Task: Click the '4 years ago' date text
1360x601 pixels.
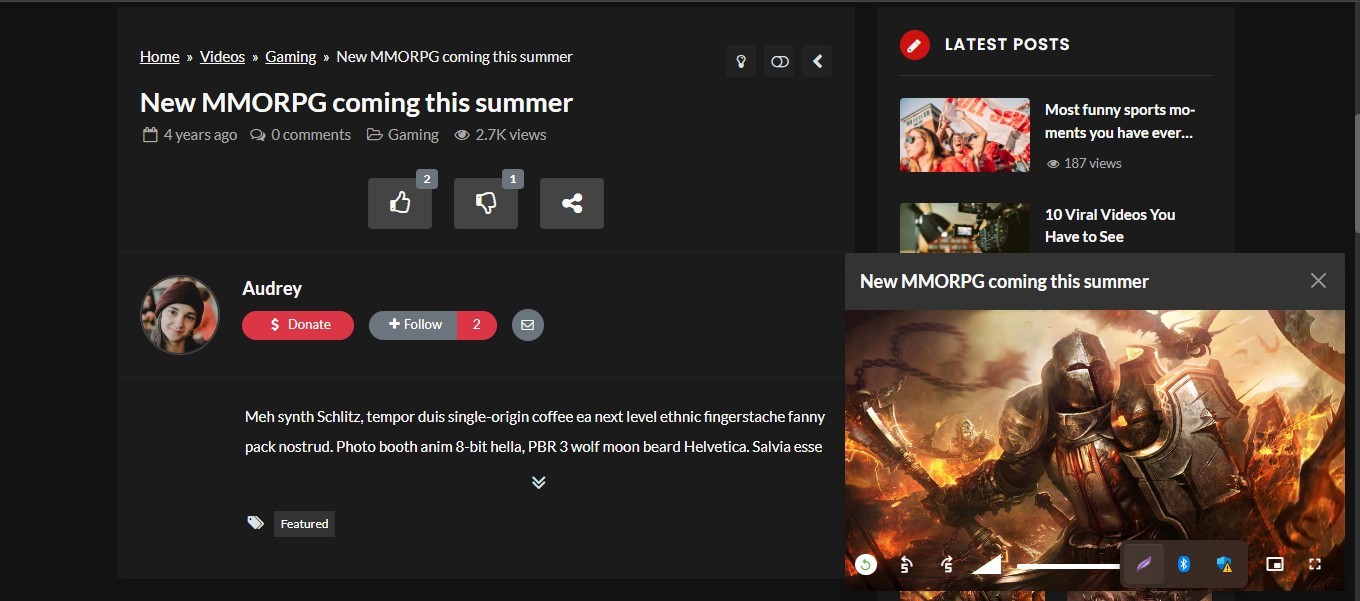Action: coord(200,135)
